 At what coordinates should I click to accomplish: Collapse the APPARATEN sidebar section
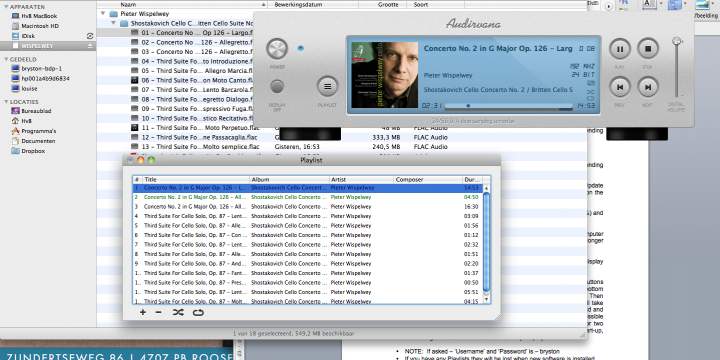tap(6, 7)
